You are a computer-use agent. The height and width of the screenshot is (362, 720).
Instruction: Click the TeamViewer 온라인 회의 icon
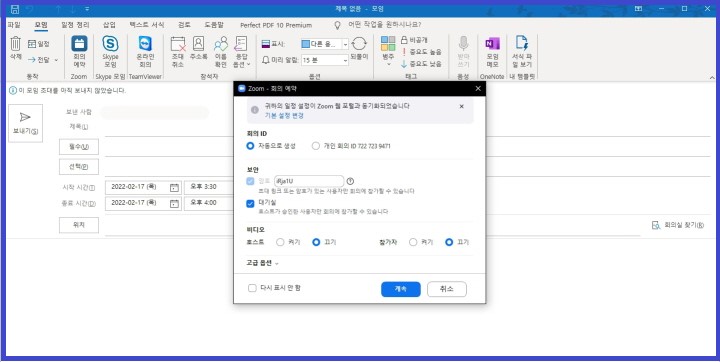tap(145, 51)
